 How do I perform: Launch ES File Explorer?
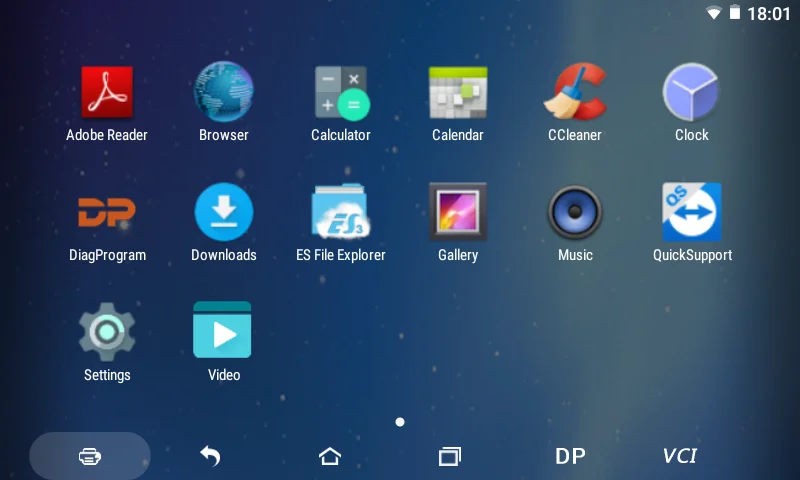pyautogui.click(x=341, y=212)
